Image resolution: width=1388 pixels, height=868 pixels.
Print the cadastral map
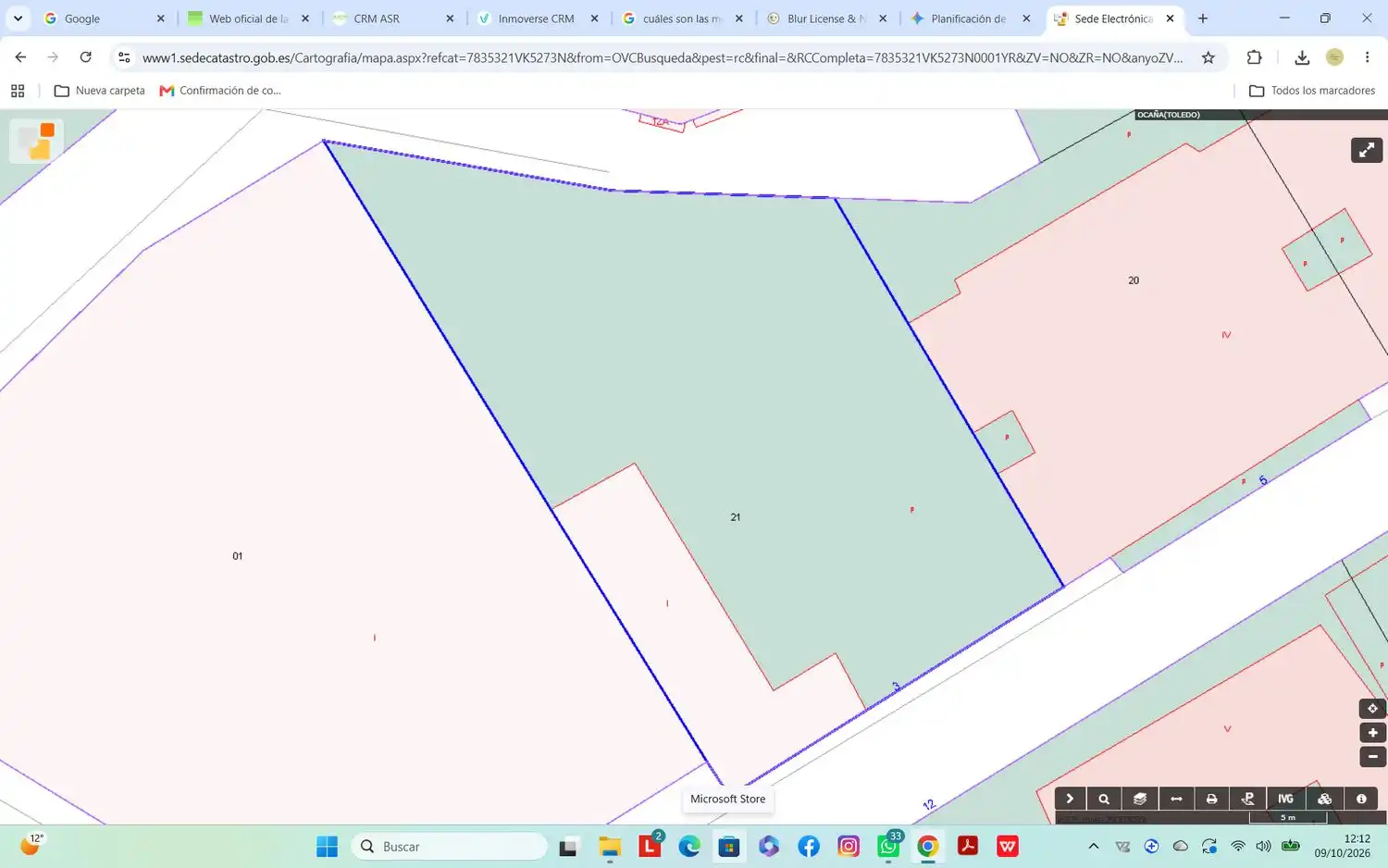(1212, 799)
